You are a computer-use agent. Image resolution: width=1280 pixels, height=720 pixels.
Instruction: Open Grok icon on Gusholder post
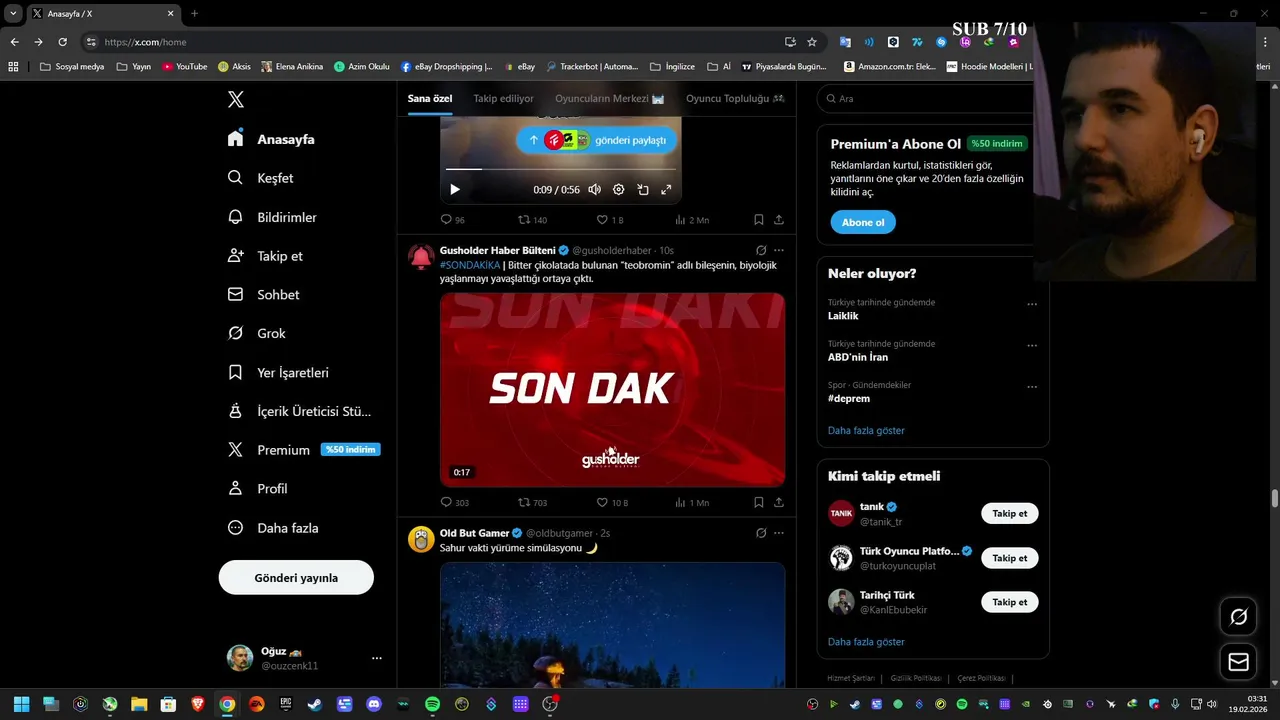point(761,250)
